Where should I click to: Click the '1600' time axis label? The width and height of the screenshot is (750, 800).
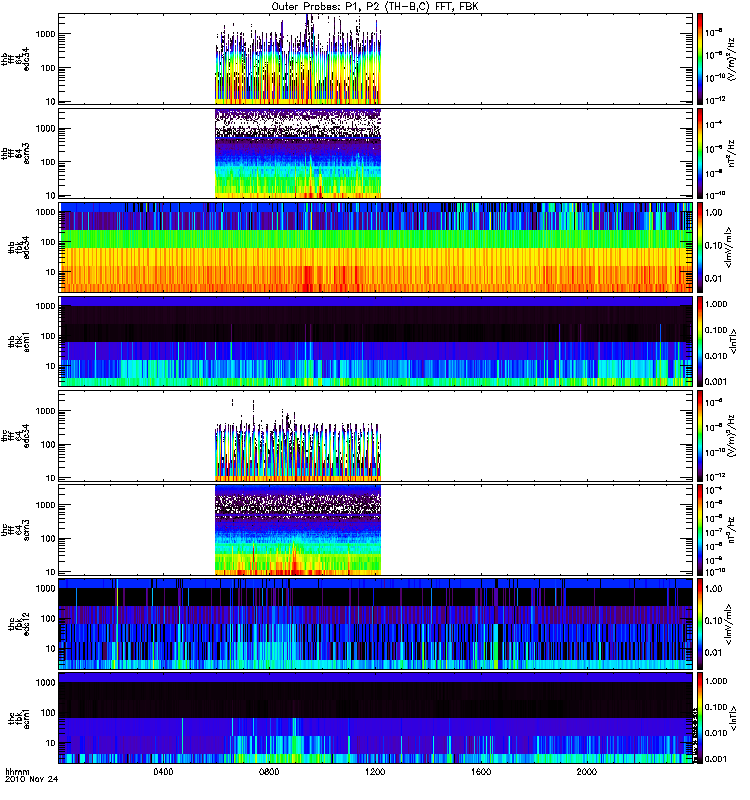481,771
